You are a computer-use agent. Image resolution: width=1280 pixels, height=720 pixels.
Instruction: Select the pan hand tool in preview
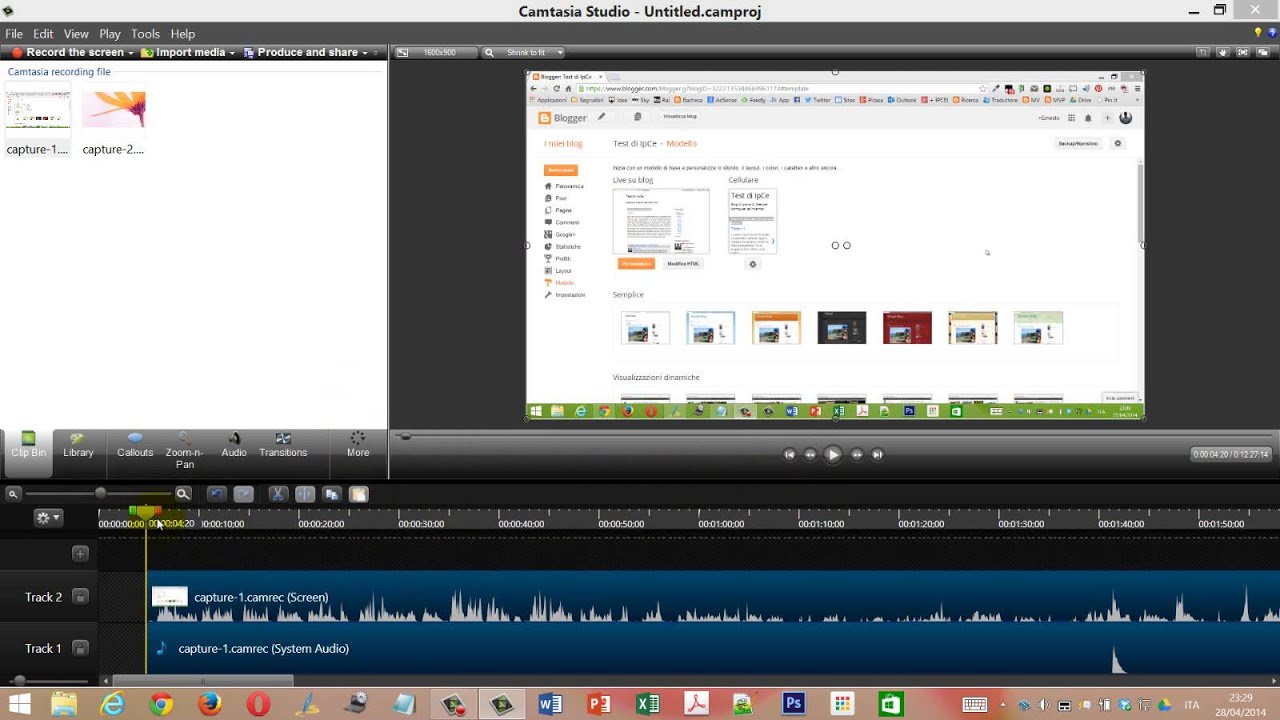pos(1223,53)
